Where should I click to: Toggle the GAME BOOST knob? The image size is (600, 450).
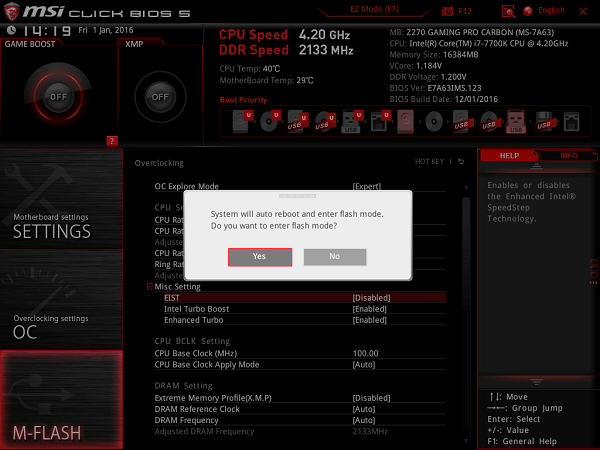click(58, 97)
